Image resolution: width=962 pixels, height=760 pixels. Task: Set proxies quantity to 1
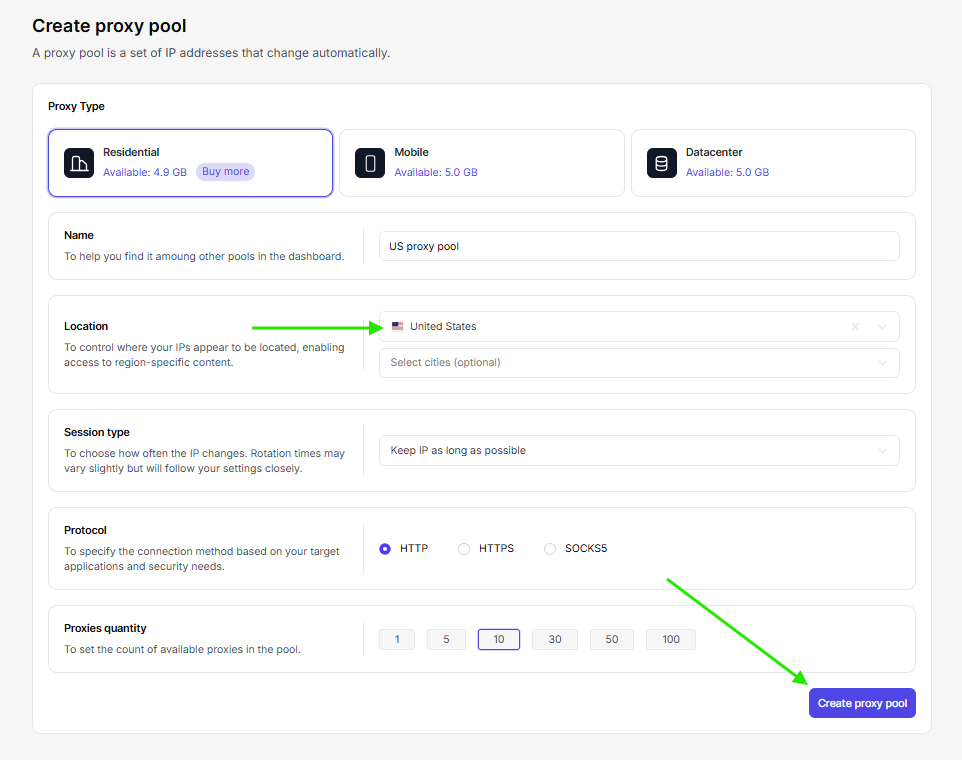397,640
